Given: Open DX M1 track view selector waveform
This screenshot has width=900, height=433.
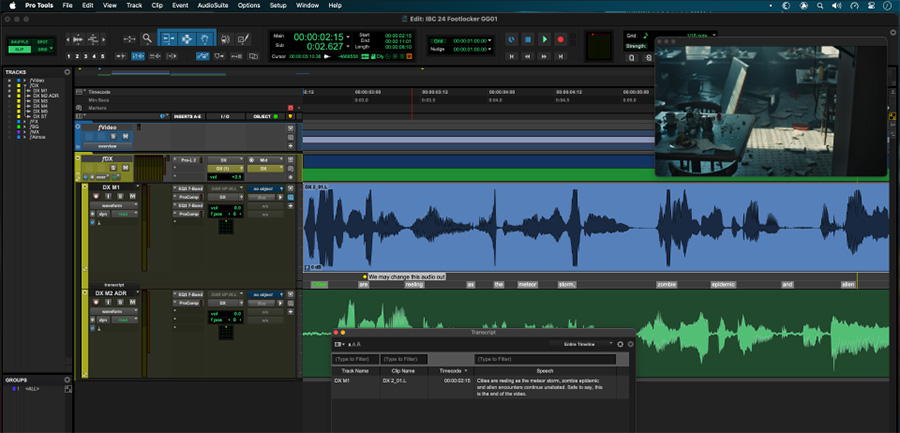Looking at the screenshot, I should click(114, 205).
